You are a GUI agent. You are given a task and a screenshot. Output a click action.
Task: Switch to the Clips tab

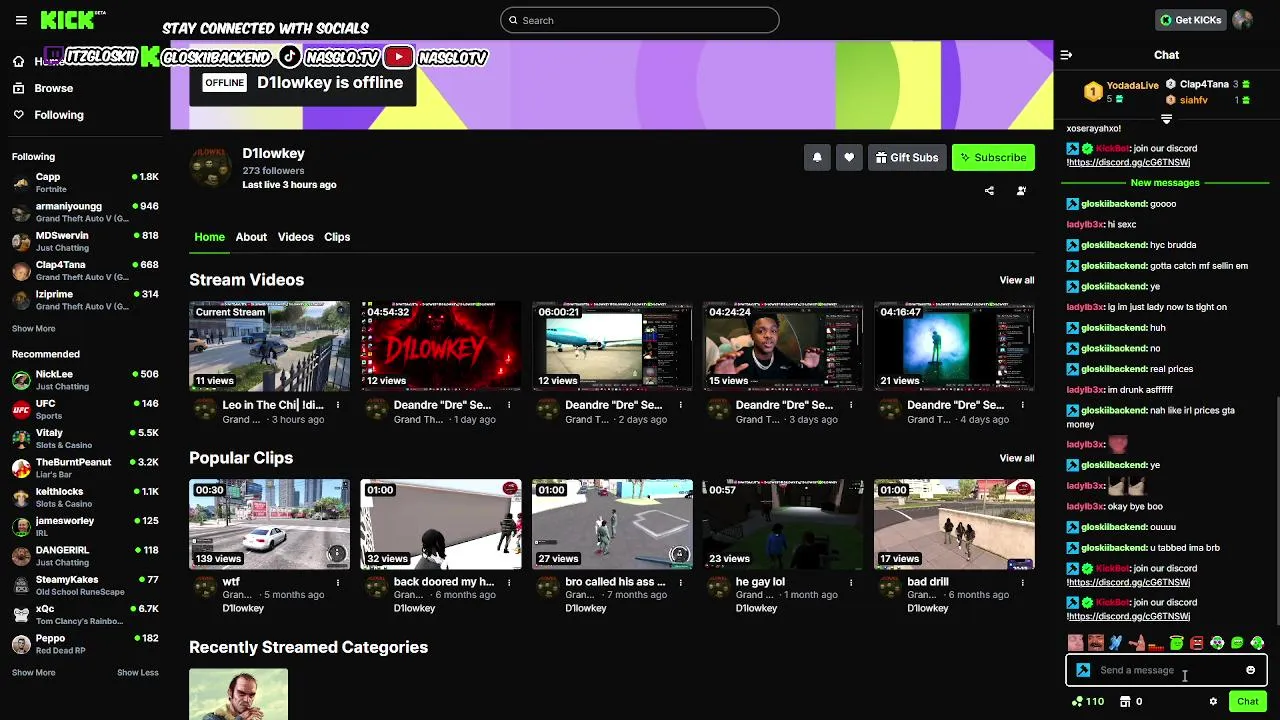tap(337, 237)
